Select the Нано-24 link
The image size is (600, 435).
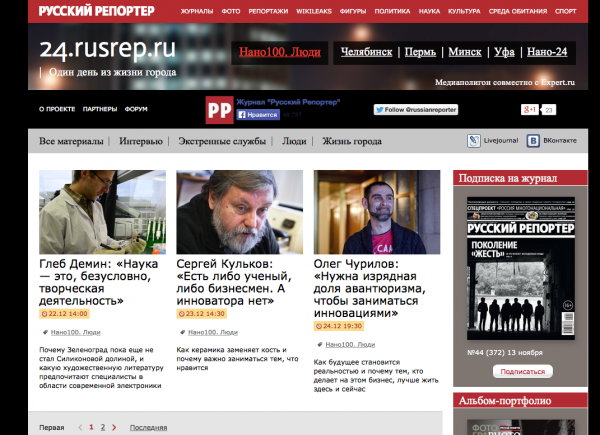pyautogui.click(x=547, y=52)
